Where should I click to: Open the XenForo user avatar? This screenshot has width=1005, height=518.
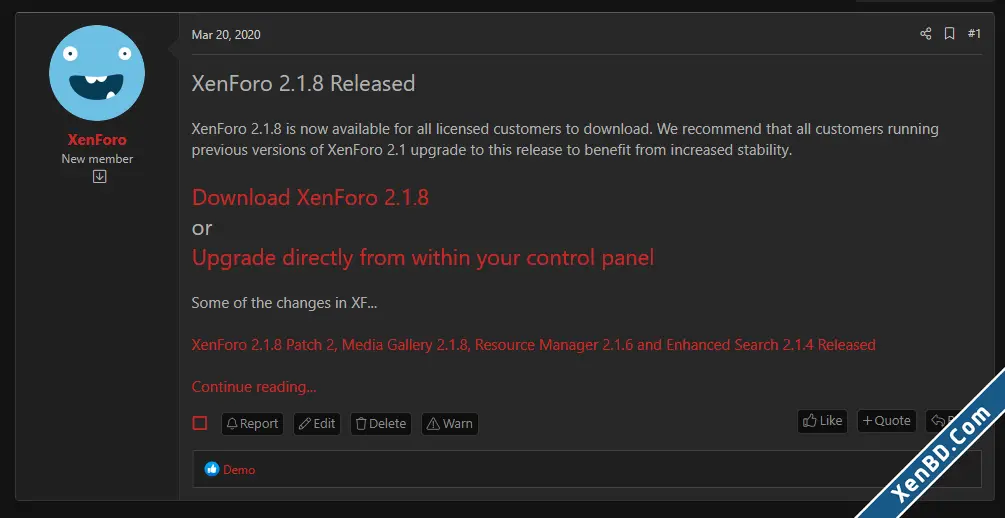coord(97,73)
